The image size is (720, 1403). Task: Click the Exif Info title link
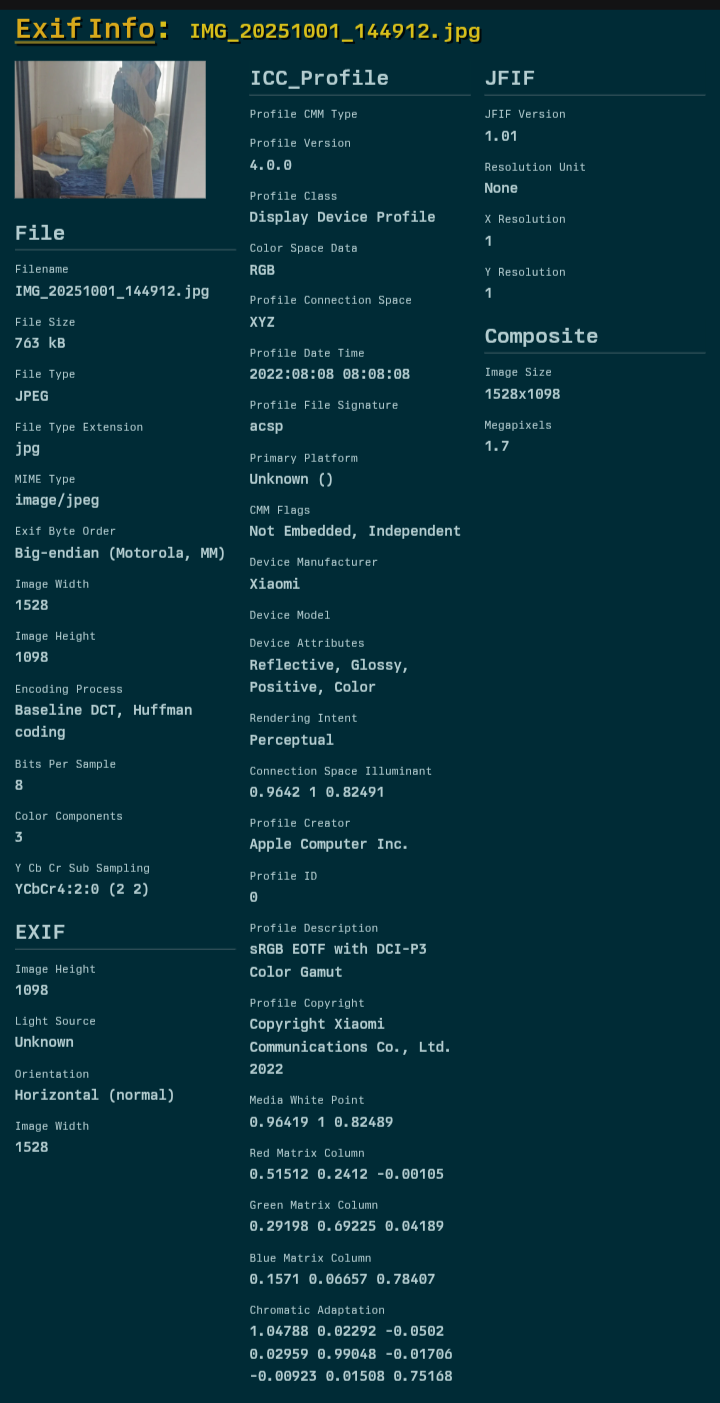(x=85, y=30)
